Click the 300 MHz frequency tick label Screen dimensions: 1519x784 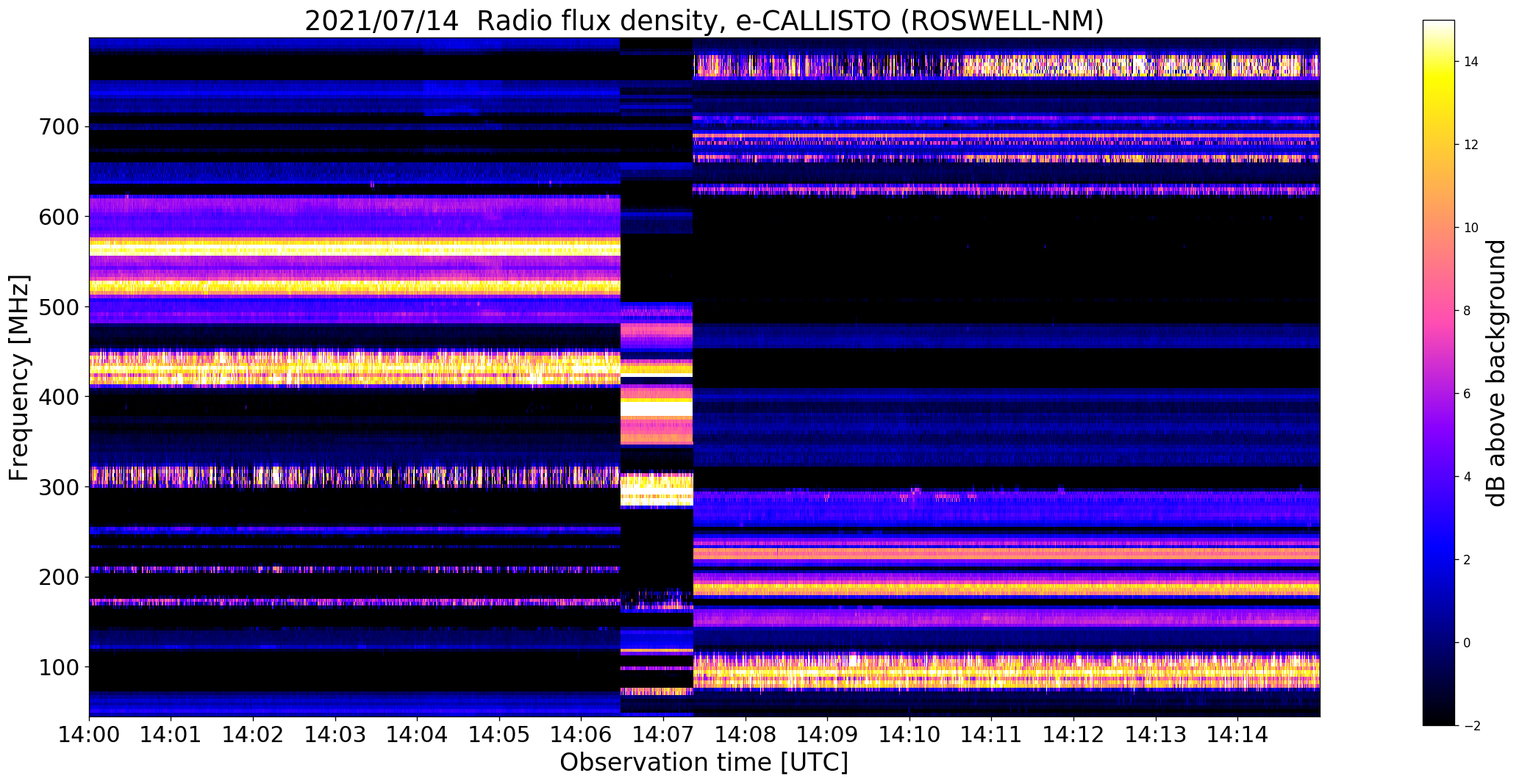coord(57,487)
